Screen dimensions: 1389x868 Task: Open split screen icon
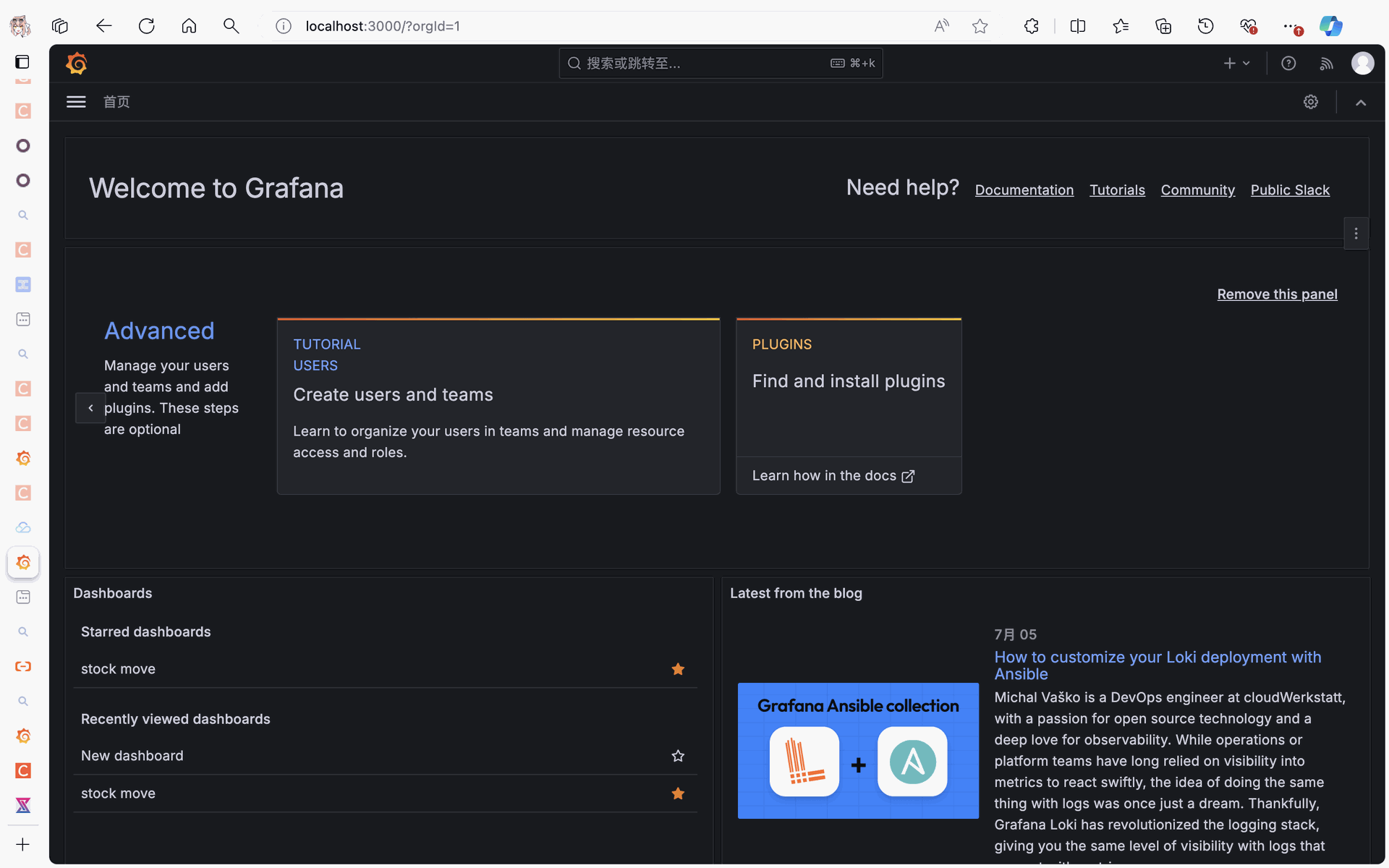[x=1078, y=26]
